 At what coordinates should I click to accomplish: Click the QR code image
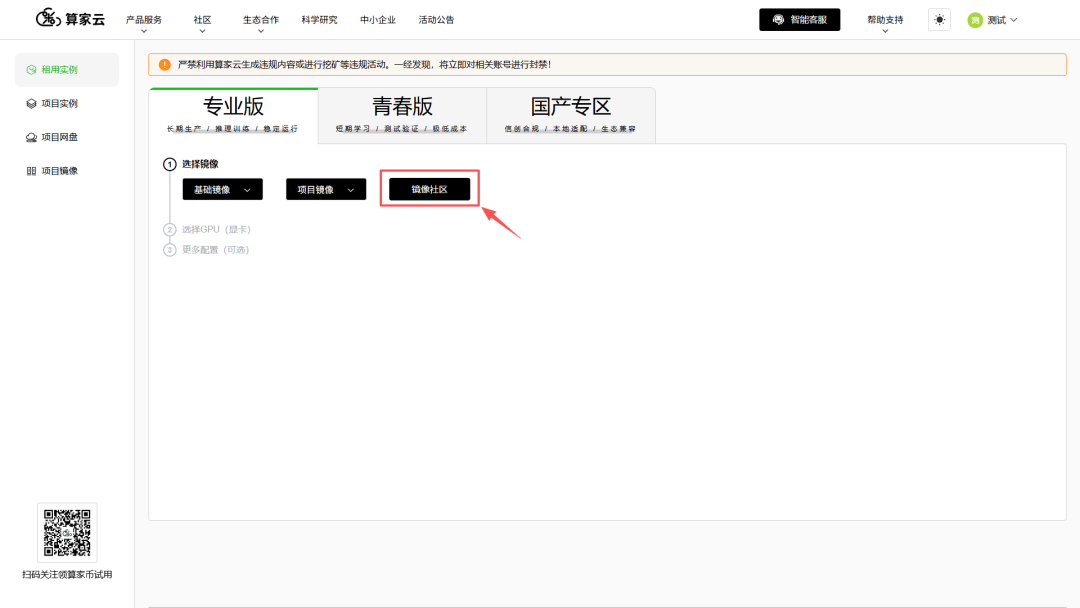pyautogui.click(x=67, y=533)
